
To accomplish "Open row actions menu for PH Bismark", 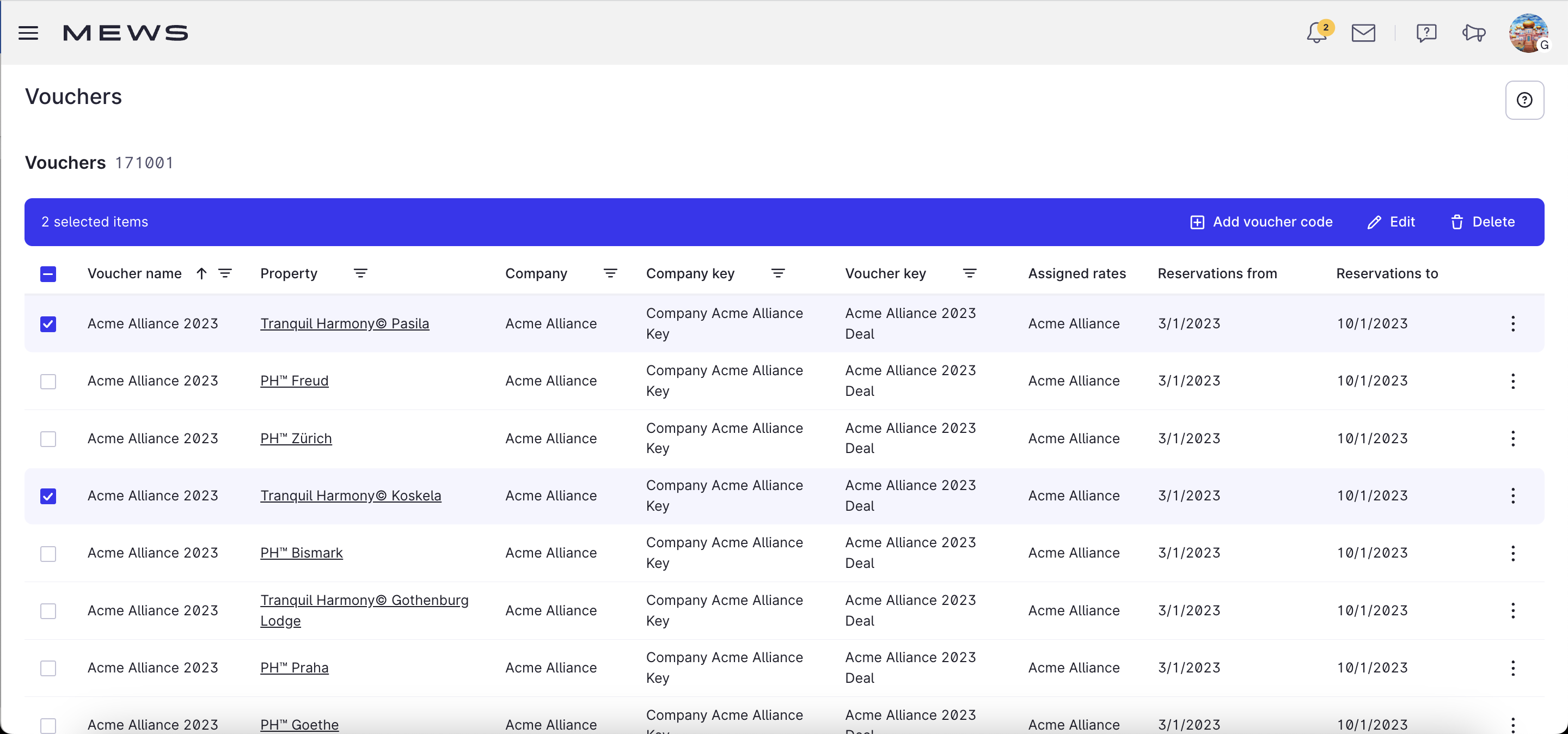I will tap(1512, 553).
